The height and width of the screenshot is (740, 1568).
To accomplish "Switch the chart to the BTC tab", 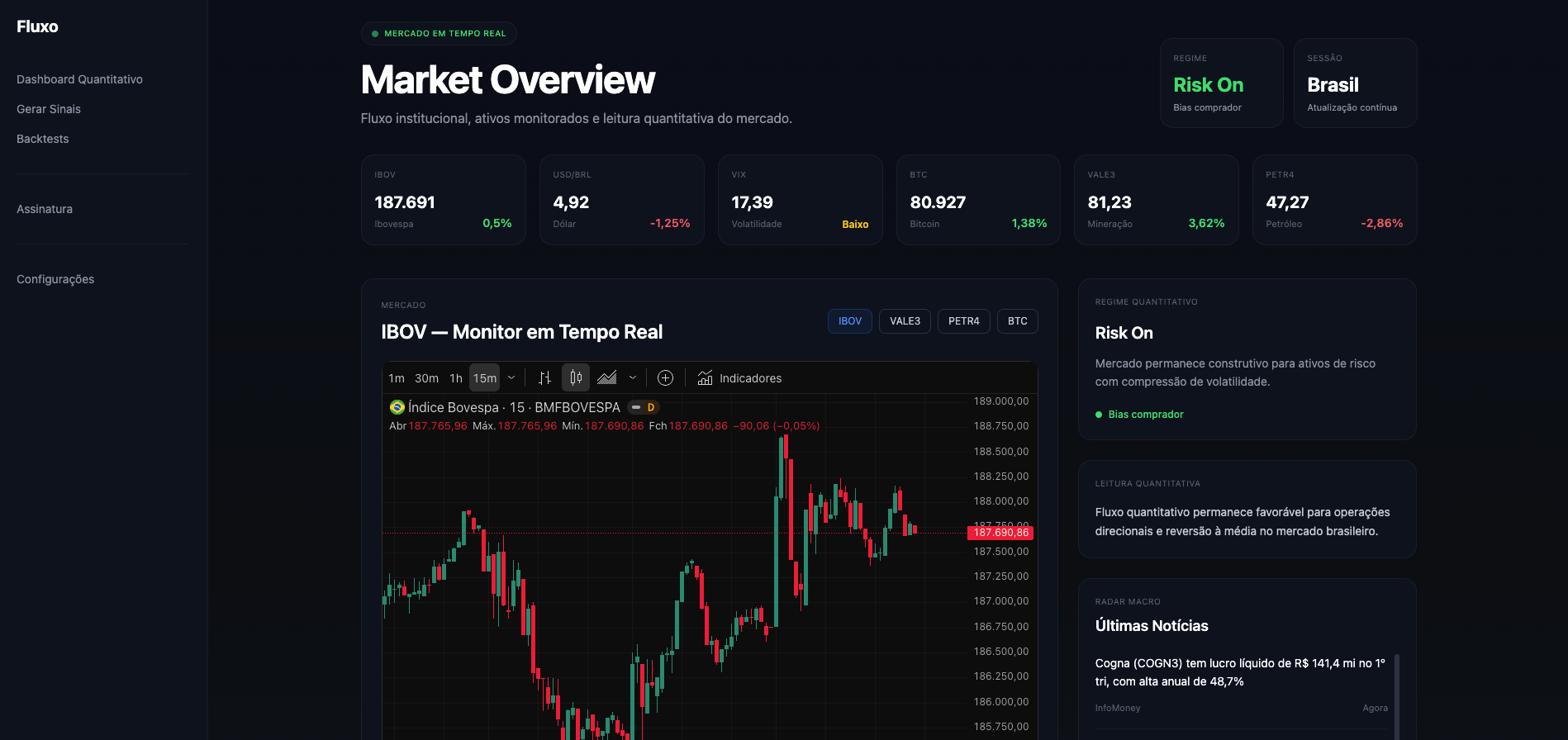I will coord(1018,321).
